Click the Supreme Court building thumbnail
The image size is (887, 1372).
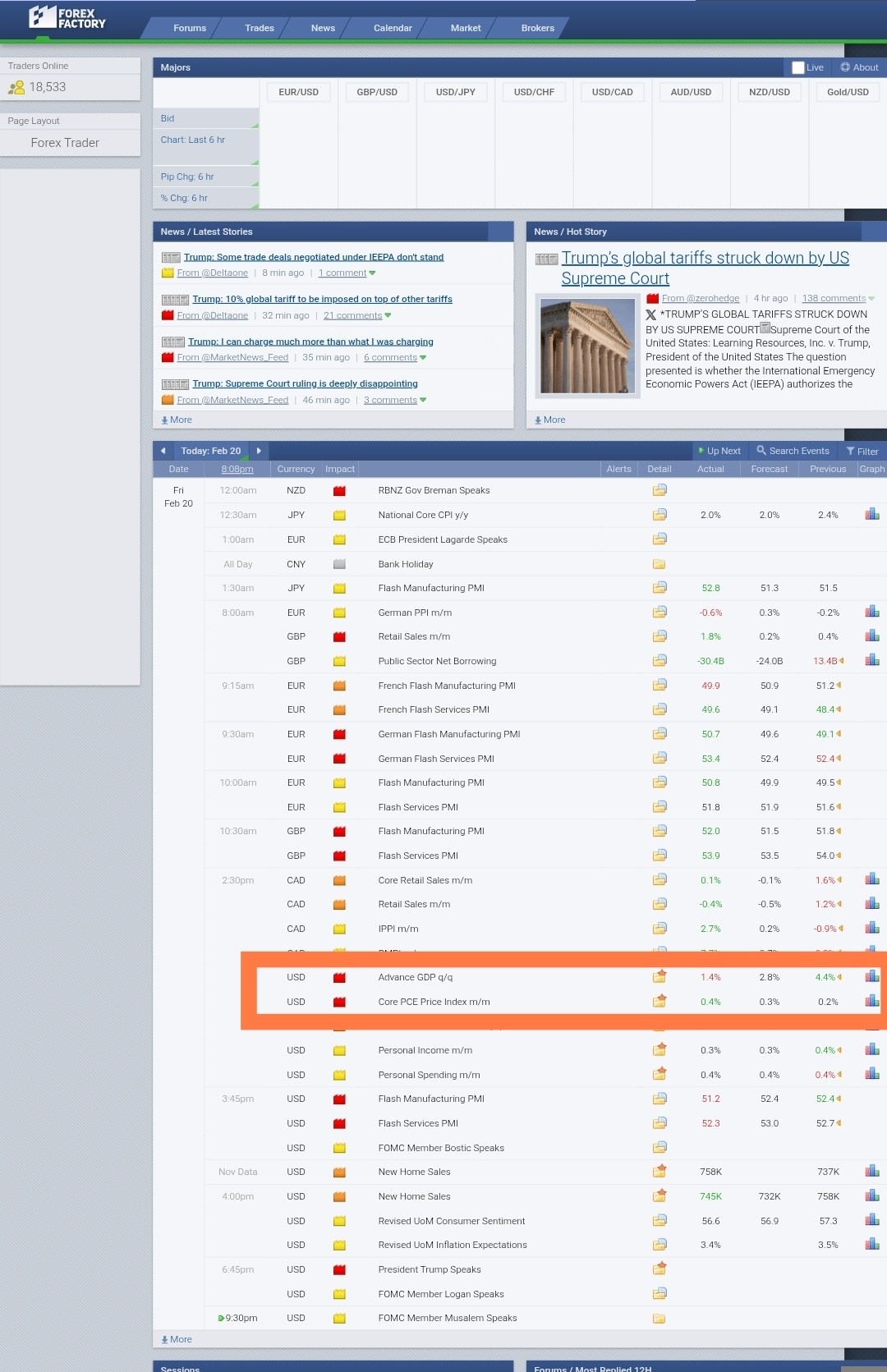point(587,346)
